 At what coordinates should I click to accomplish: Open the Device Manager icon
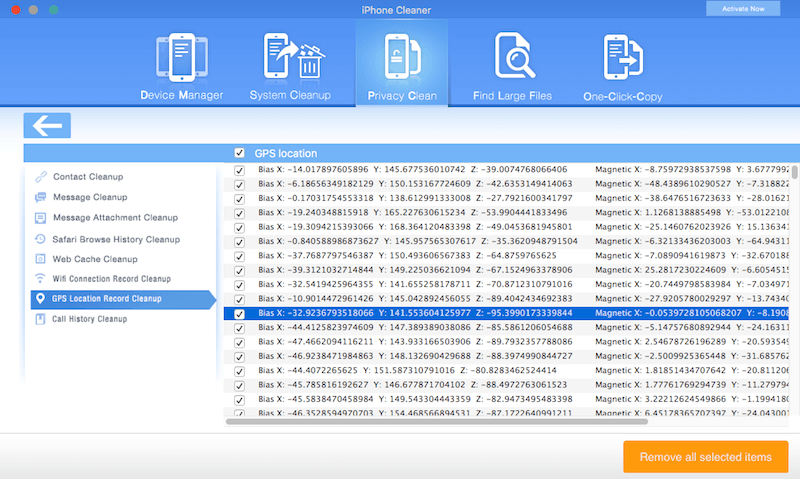coord(182,58)
